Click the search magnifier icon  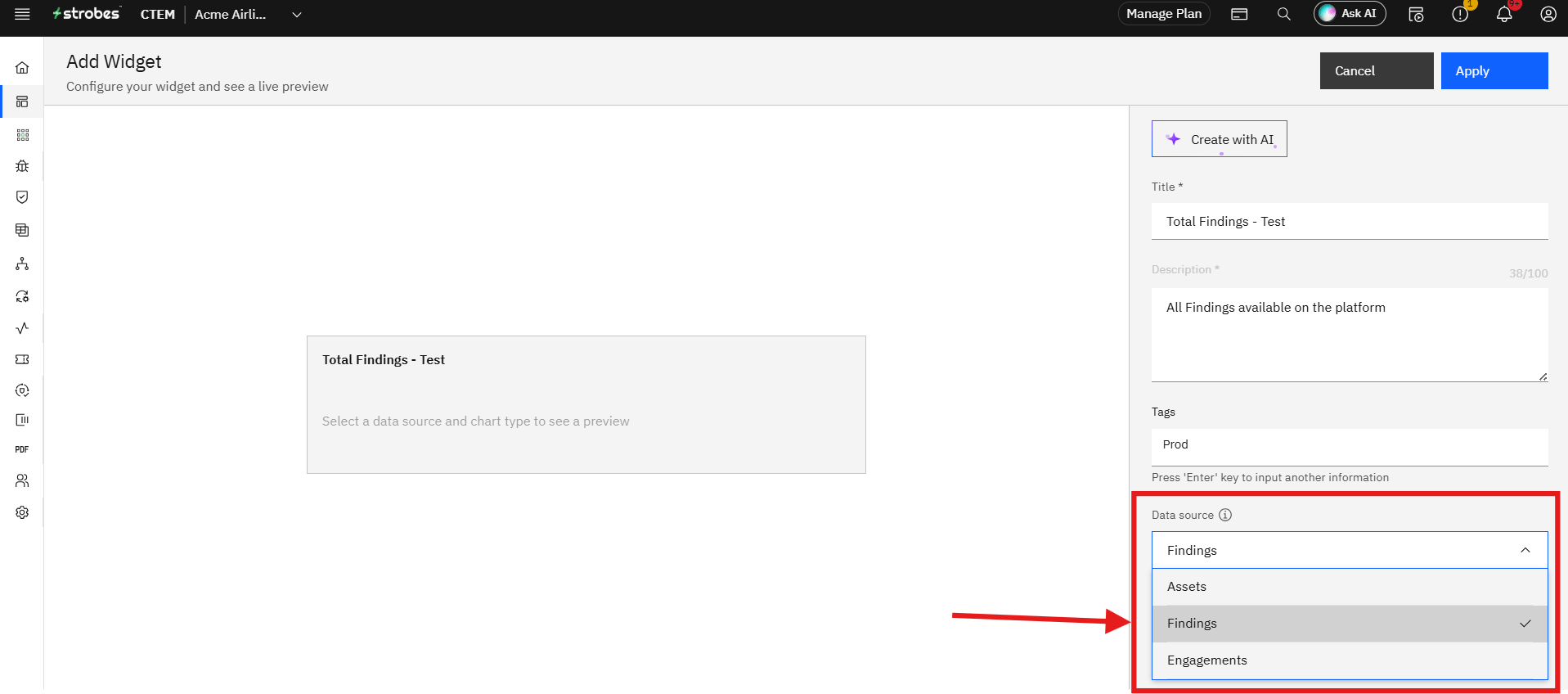point(1284,14)
